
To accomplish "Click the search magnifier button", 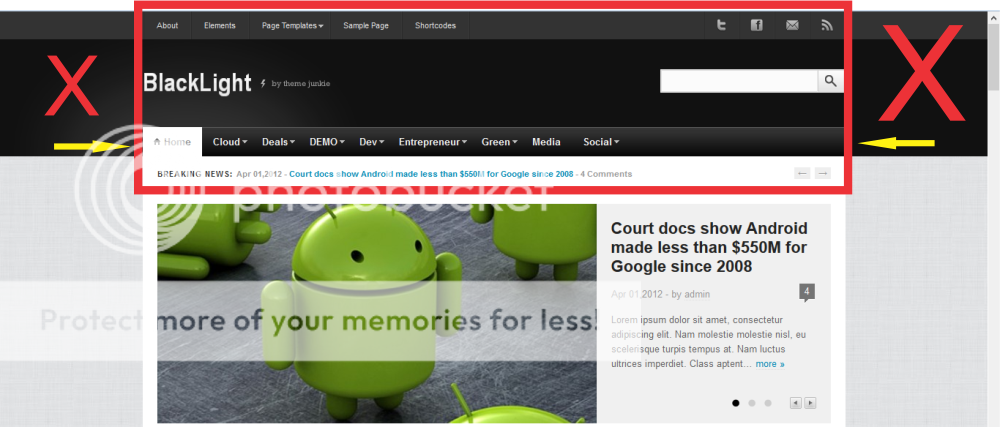I will pos(830,81).
